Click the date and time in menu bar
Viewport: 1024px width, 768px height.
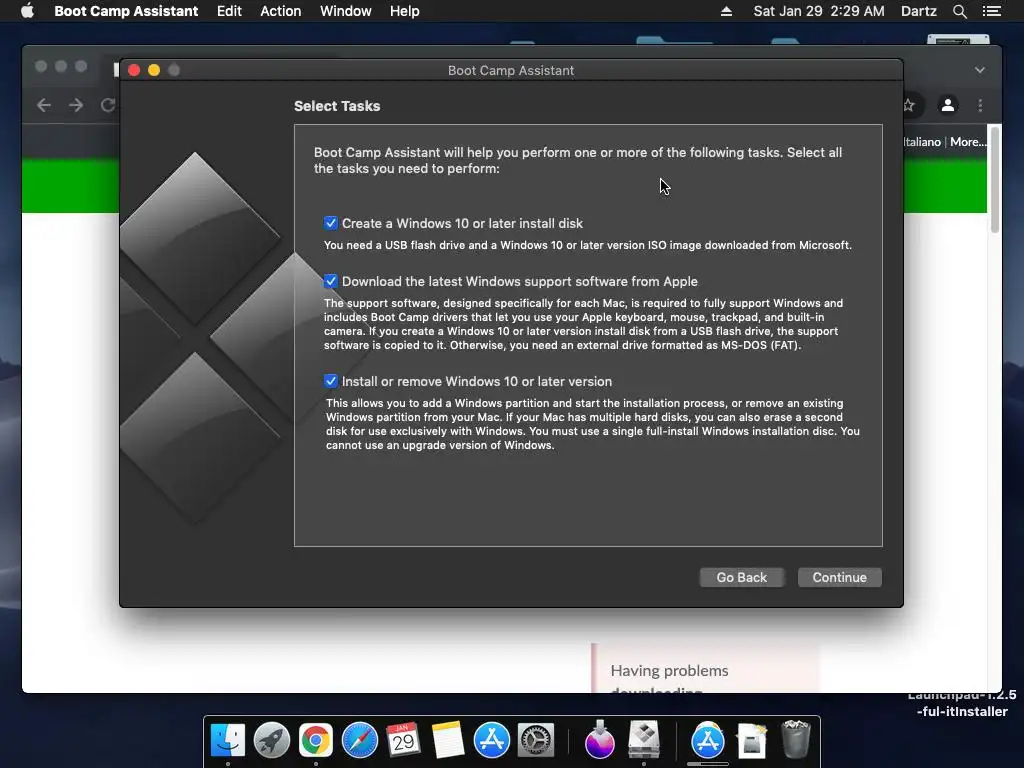coord(819,11)
